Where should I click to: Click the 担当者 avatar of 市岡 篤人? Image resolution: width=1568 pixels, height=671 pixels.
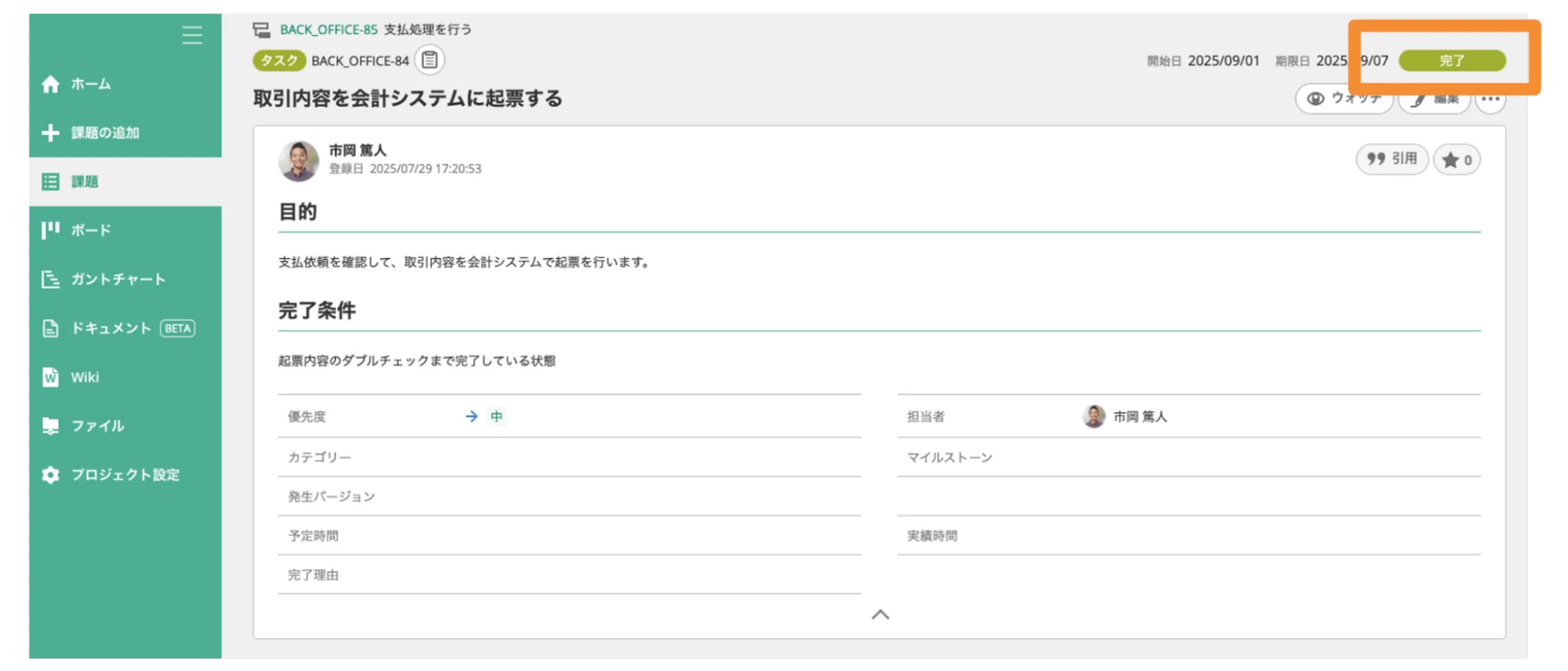[1094, 416]
